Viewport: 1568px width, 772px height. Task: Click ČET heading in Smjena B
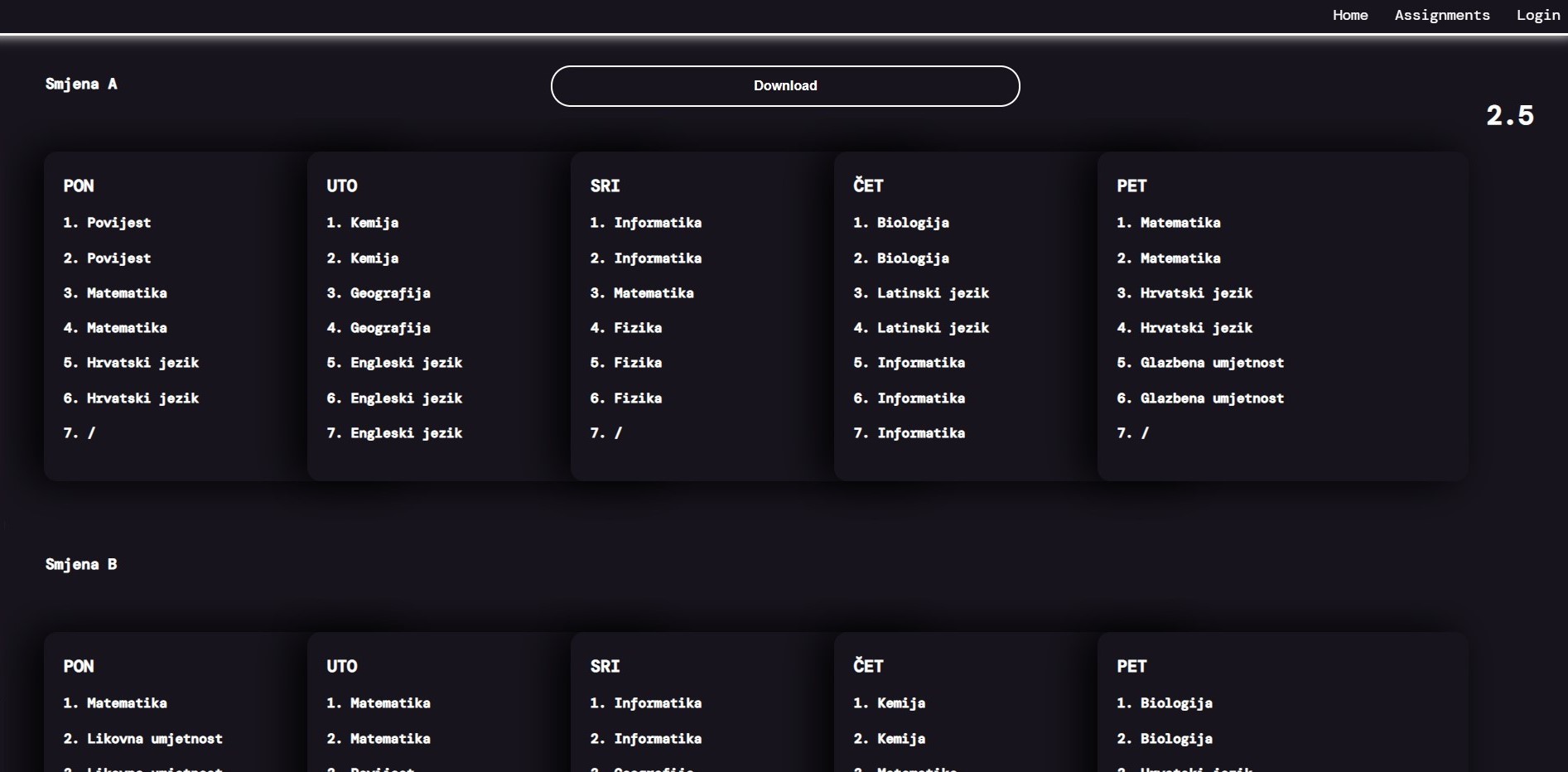[869, 665]
